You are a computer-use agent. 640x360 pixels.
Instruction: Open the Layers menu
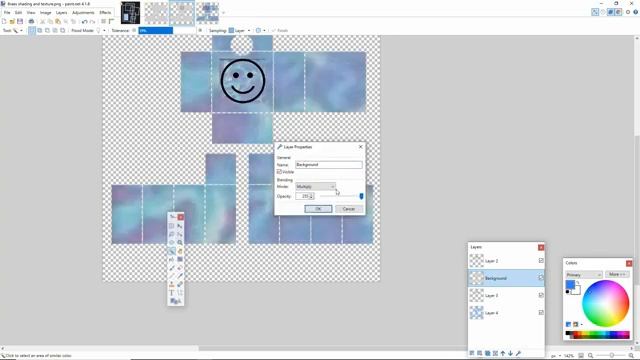(62, 13)
